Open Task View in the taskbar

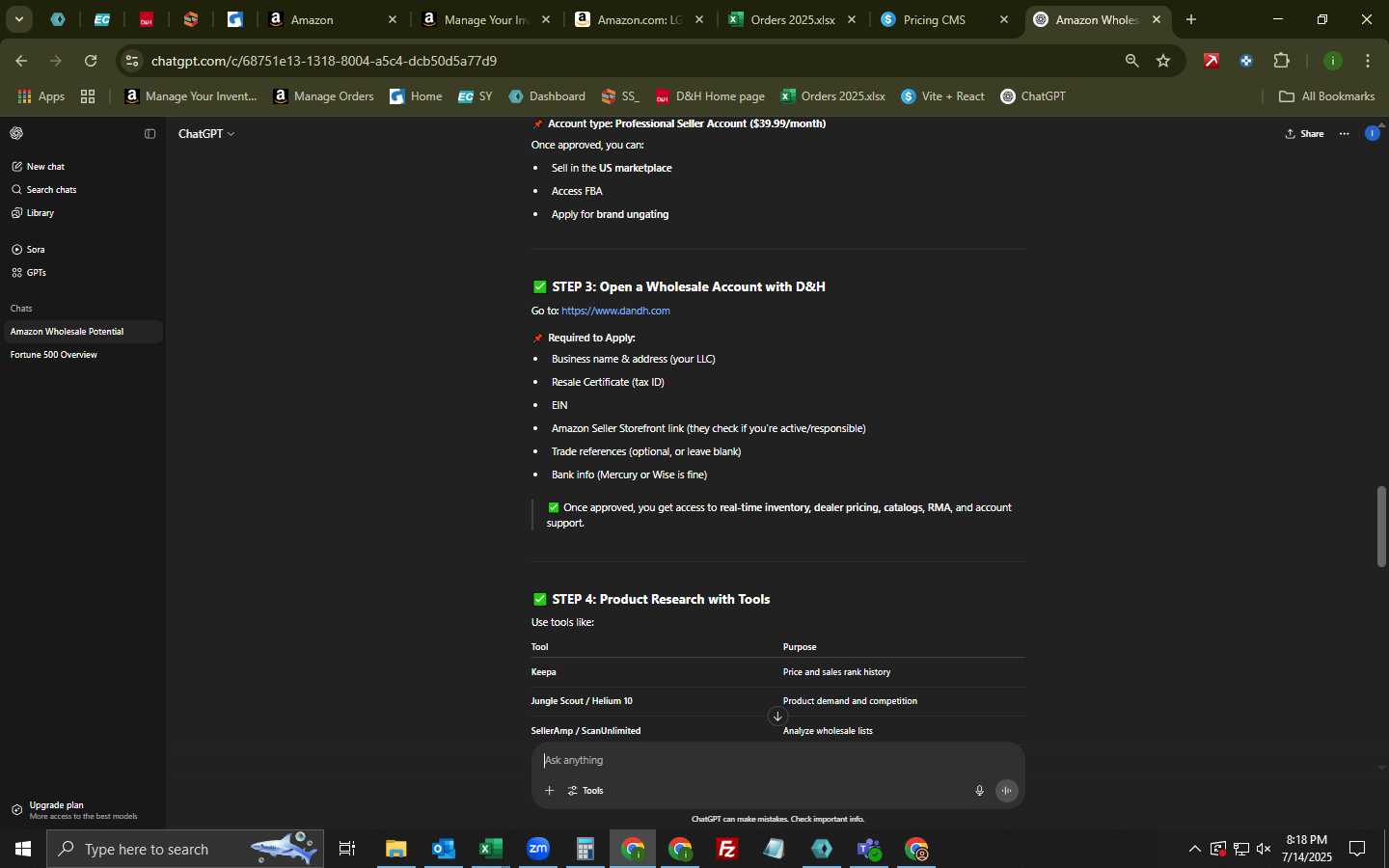(x=347, y=849)
